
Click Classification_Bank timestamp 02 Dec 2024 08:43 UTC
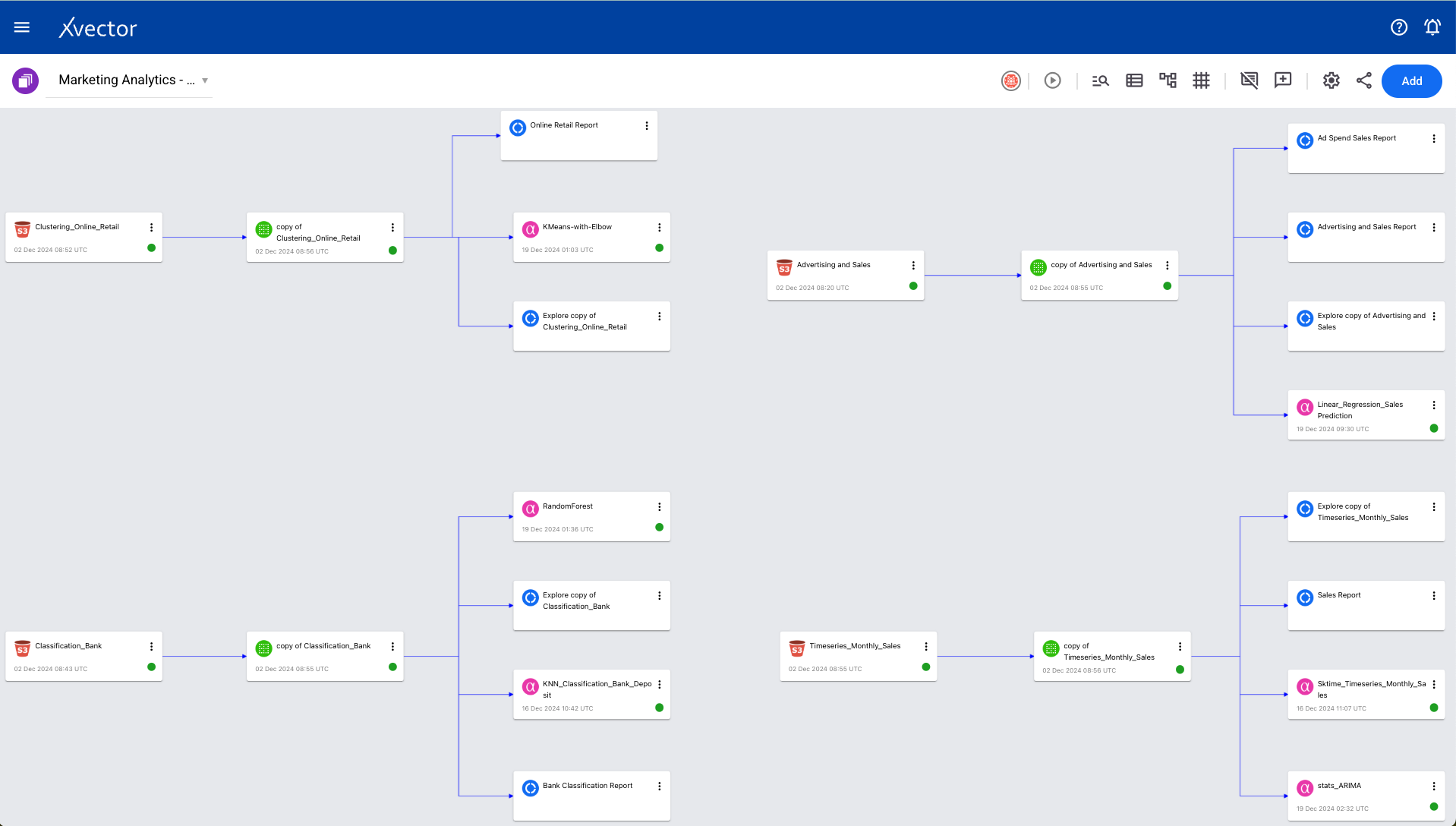pos(50,669)
